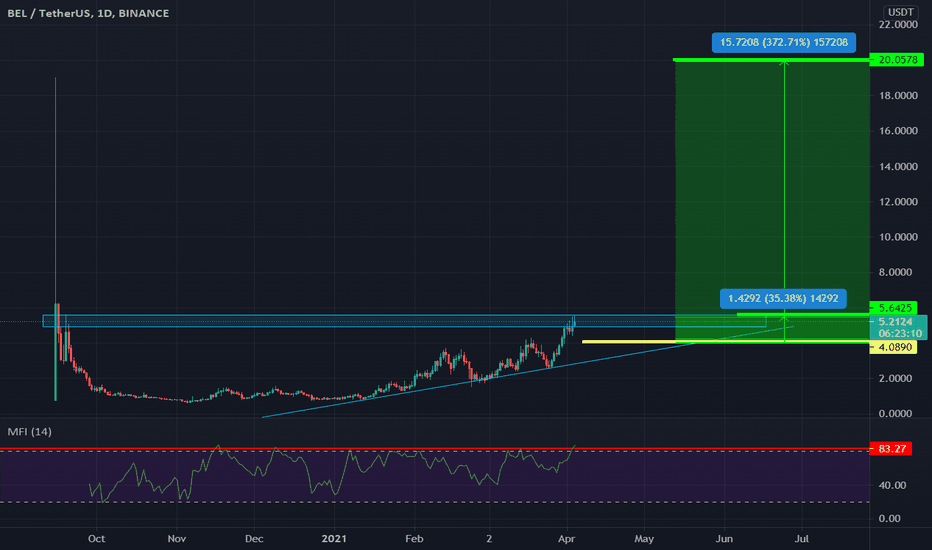Click the USDT currency label
This screenshot has height=550, width=932.
pos(900,12)
